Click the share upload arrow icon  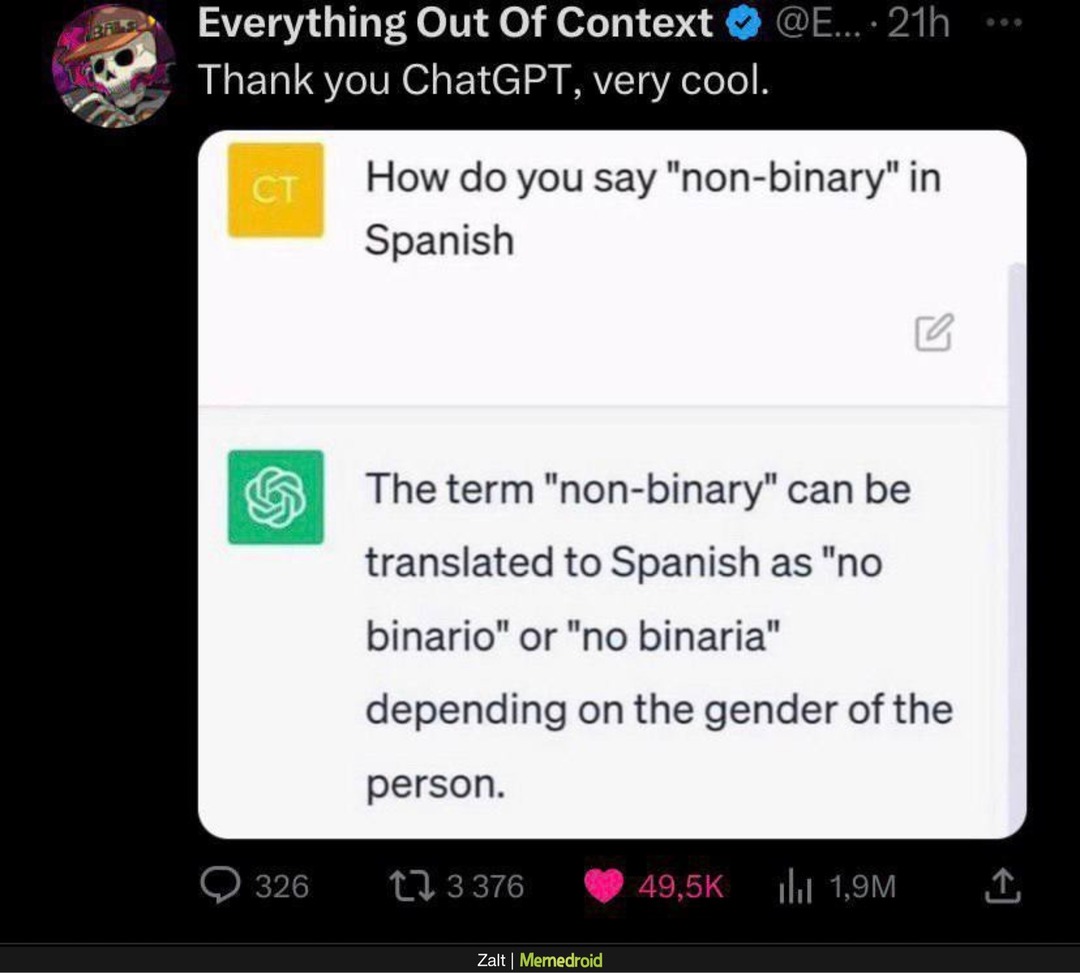click(x=1002, y=886)
